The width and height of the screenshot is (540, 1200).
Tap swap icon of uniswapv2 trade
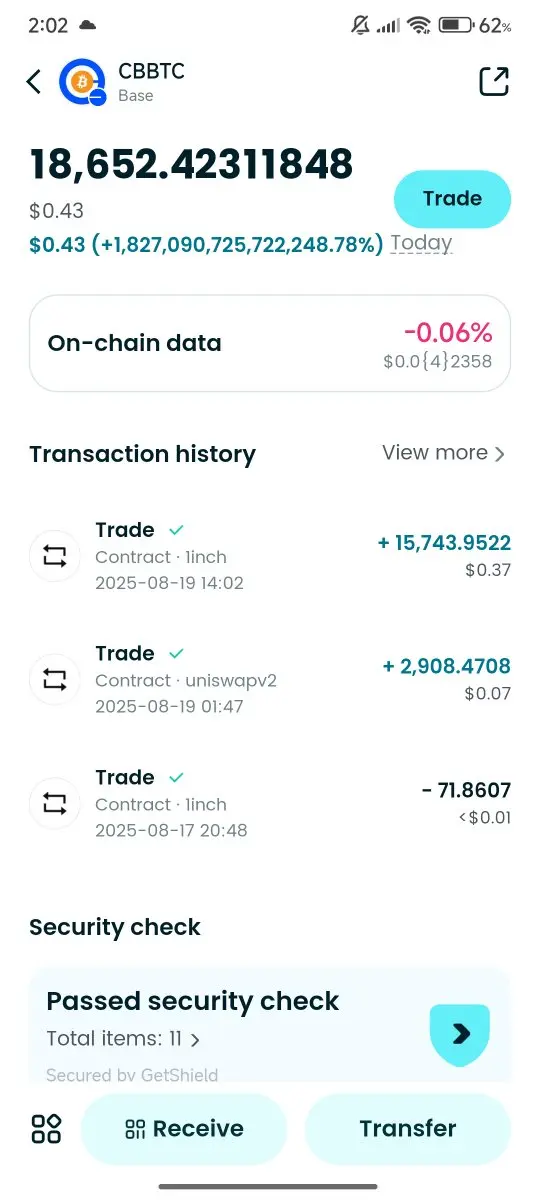pos(55,680)
